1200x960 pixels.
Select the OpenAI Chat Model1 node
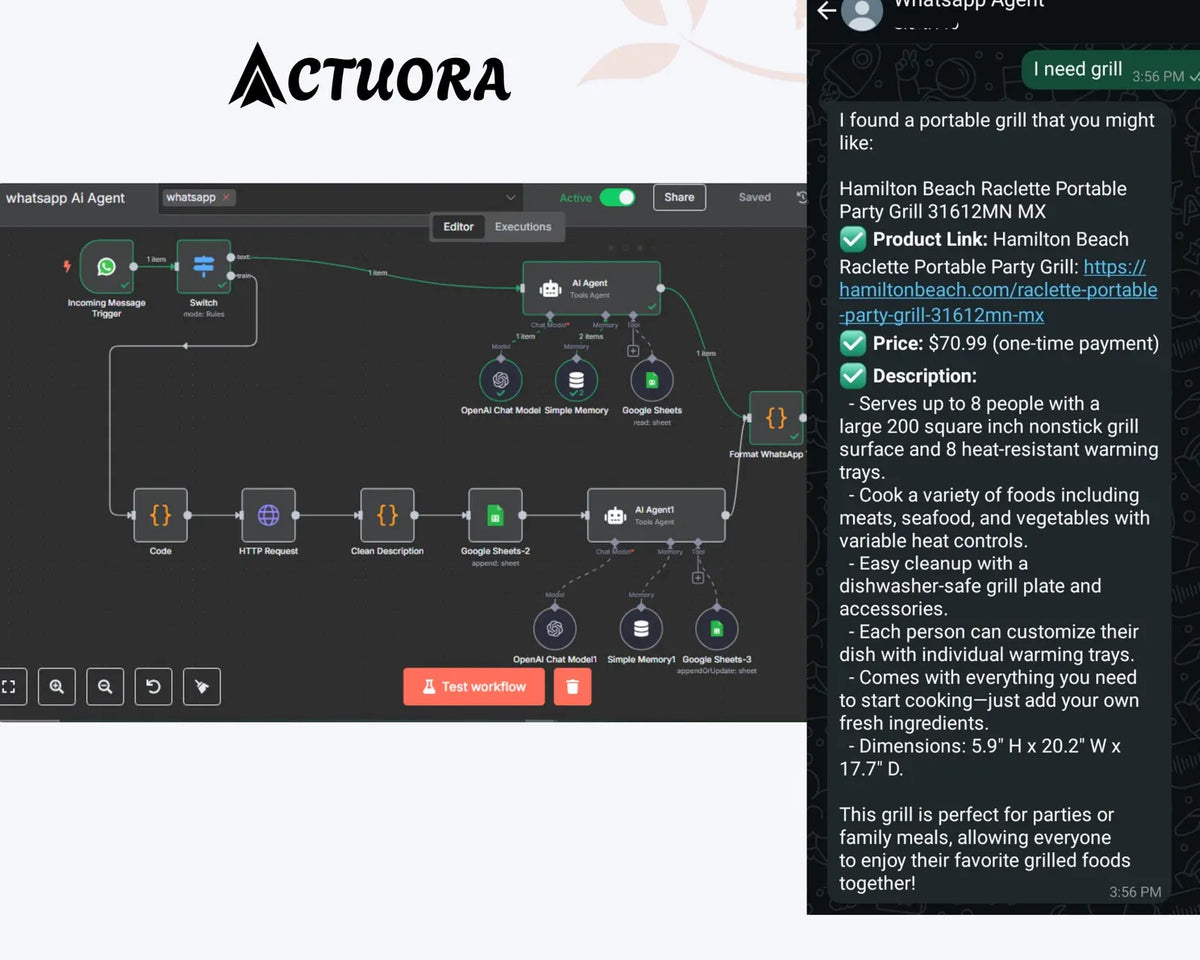click(x=555, y=629)
